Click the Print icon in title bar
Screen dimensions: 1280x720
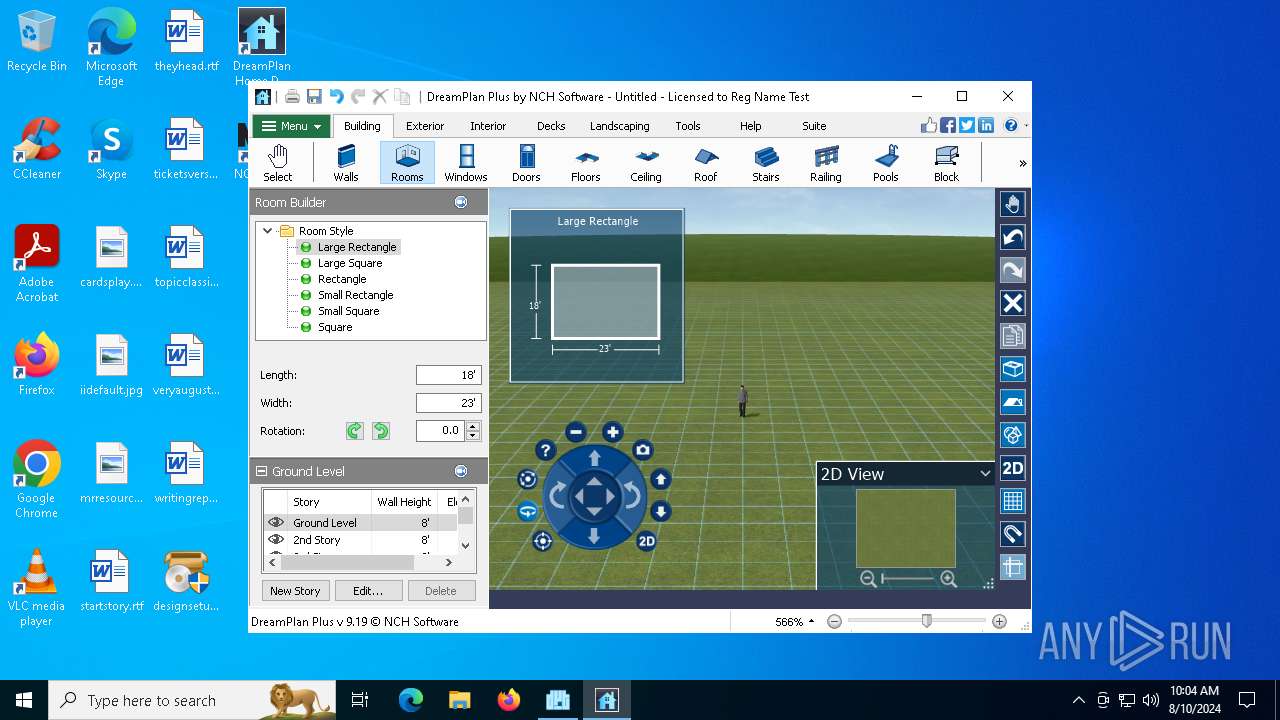click(292, 97)
